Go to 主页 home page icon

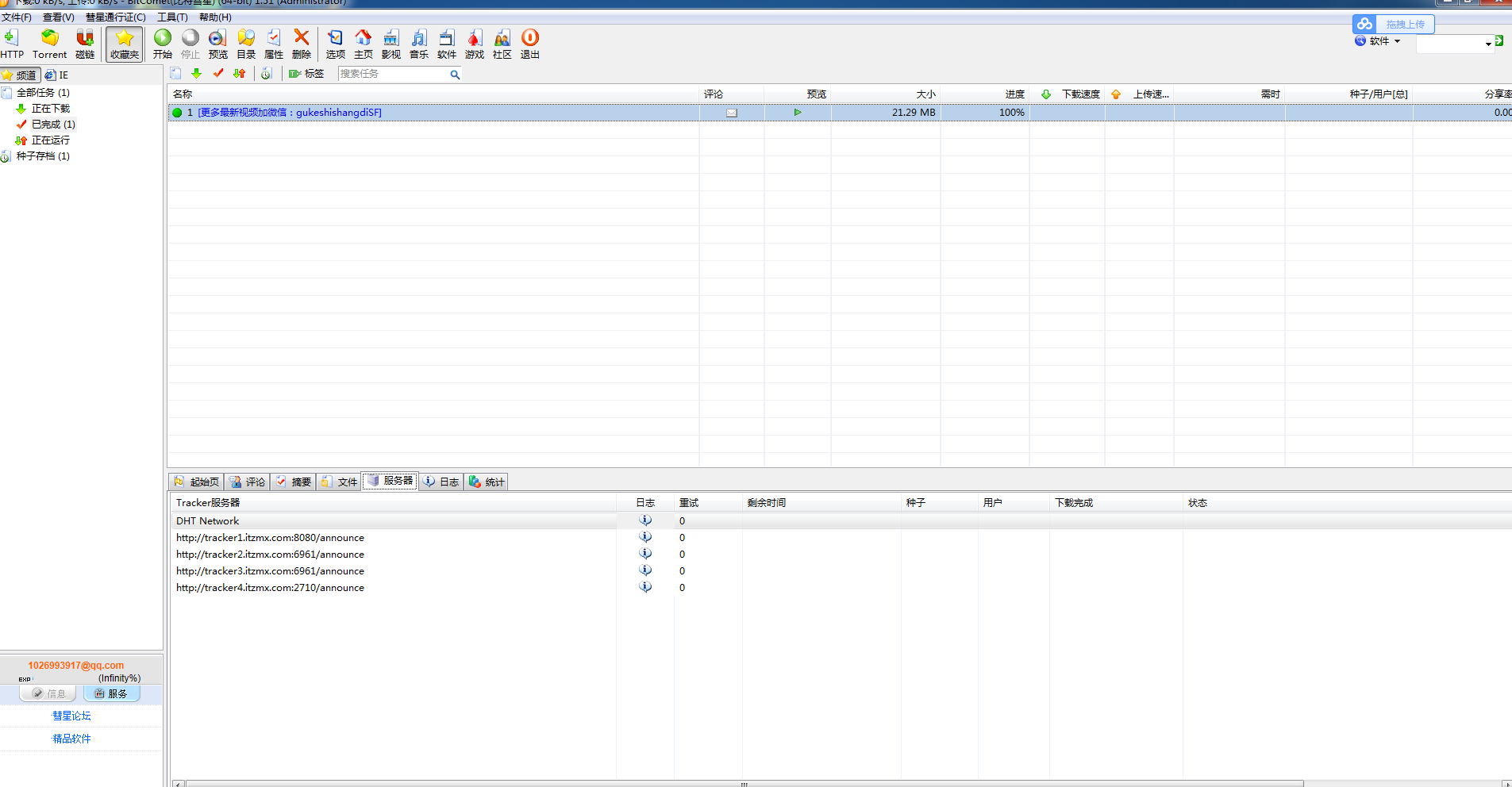click(364, 44)
